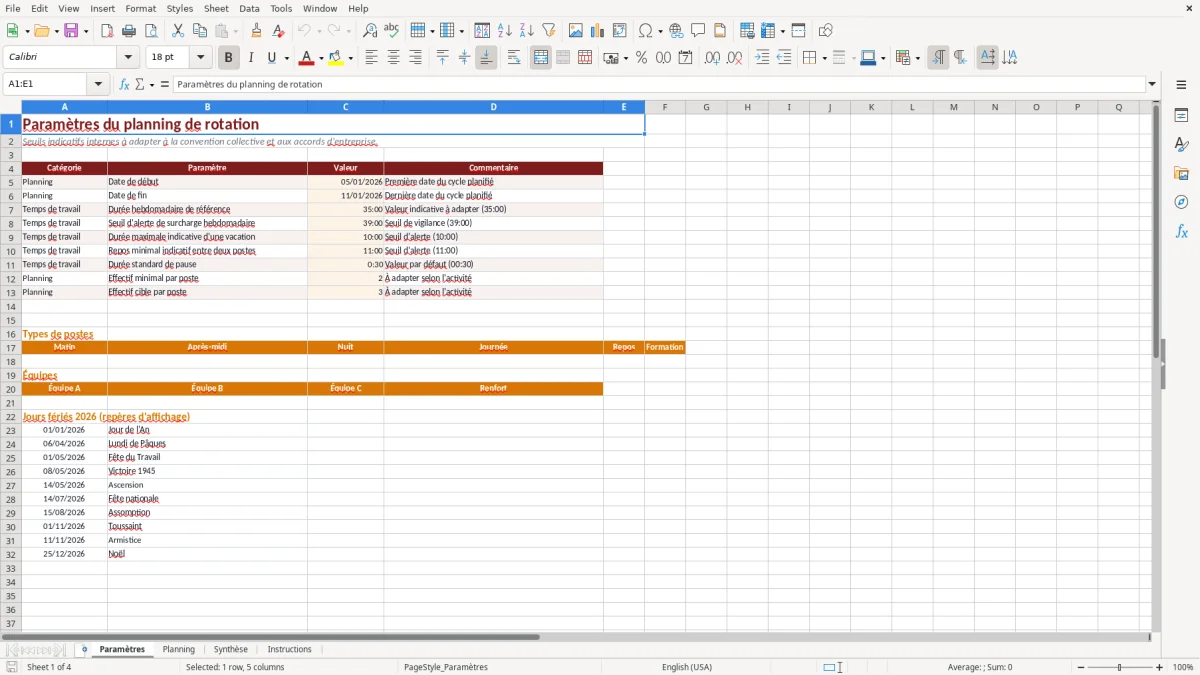Switch to the Planning sheet tab
Viewport: 1200px width, 675px height.
pos(179,649)
